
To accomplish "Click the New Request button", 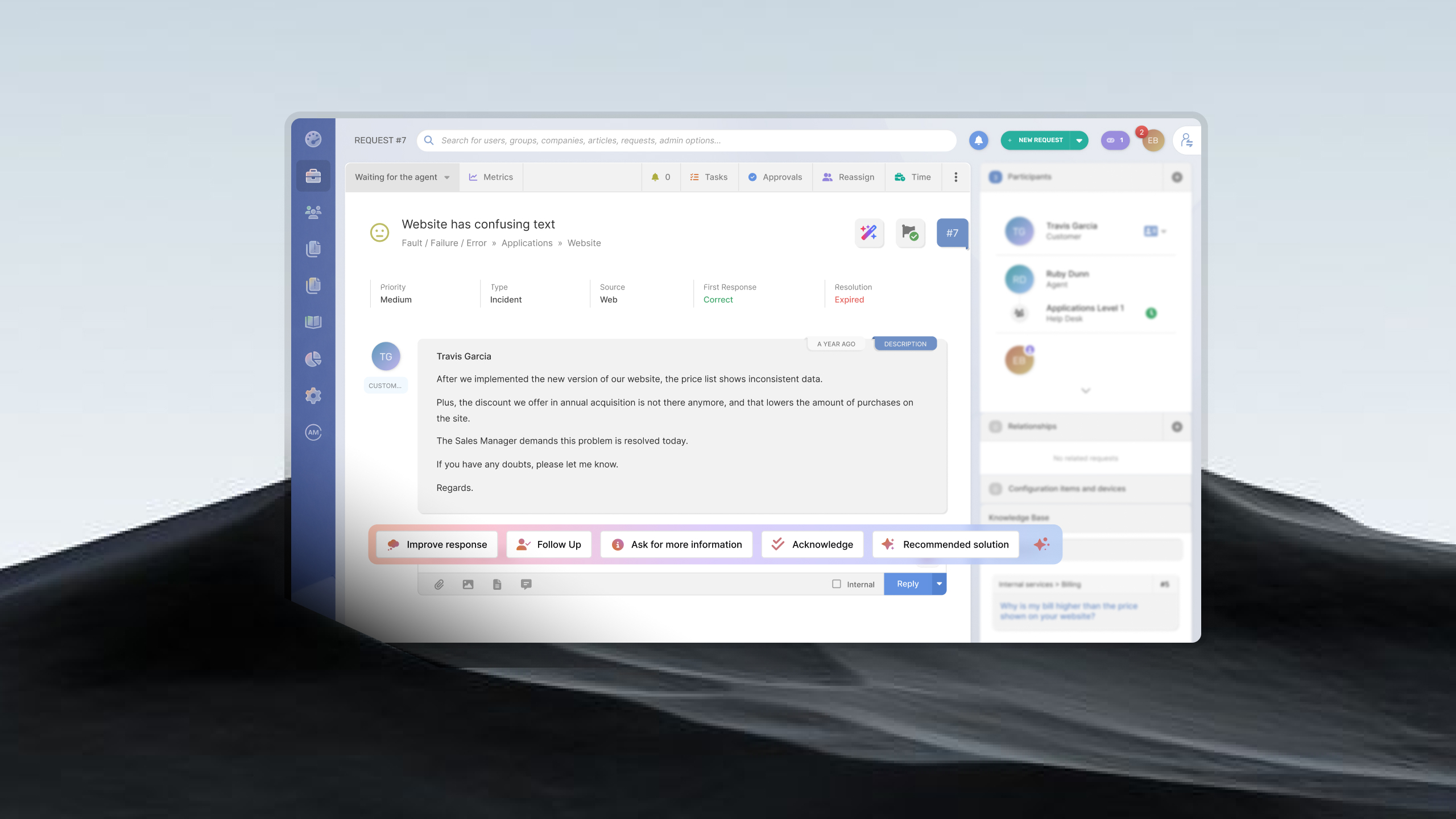I will (1035, 140).
